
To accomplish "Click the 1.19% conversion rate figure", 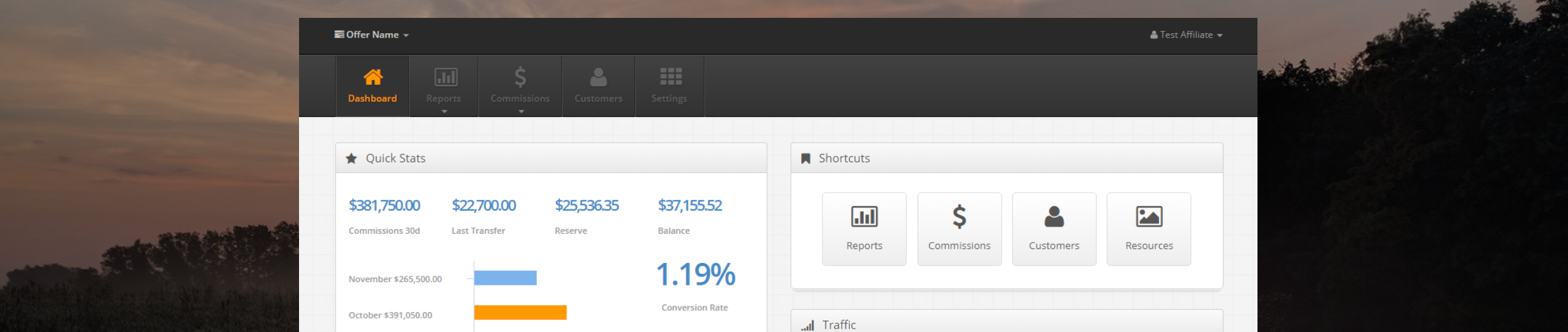I will (x=695, y=275).
